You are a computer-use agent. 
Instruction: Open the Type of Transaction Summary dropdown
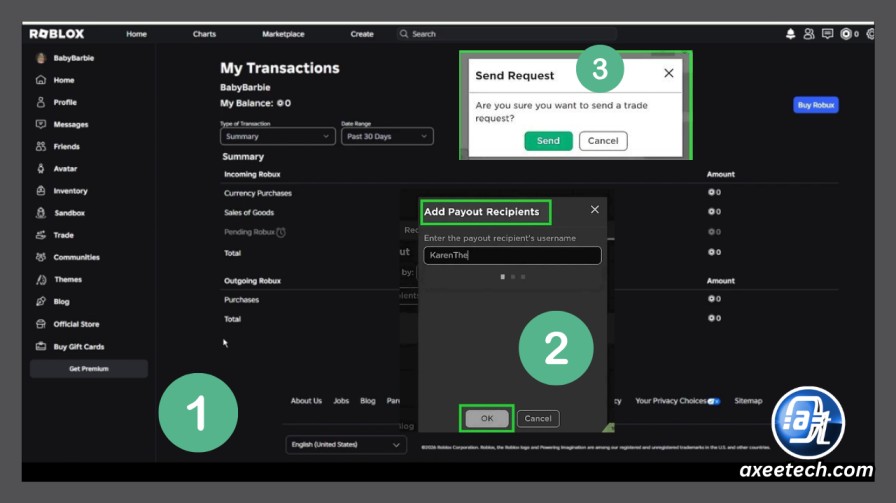coord(278,137)
